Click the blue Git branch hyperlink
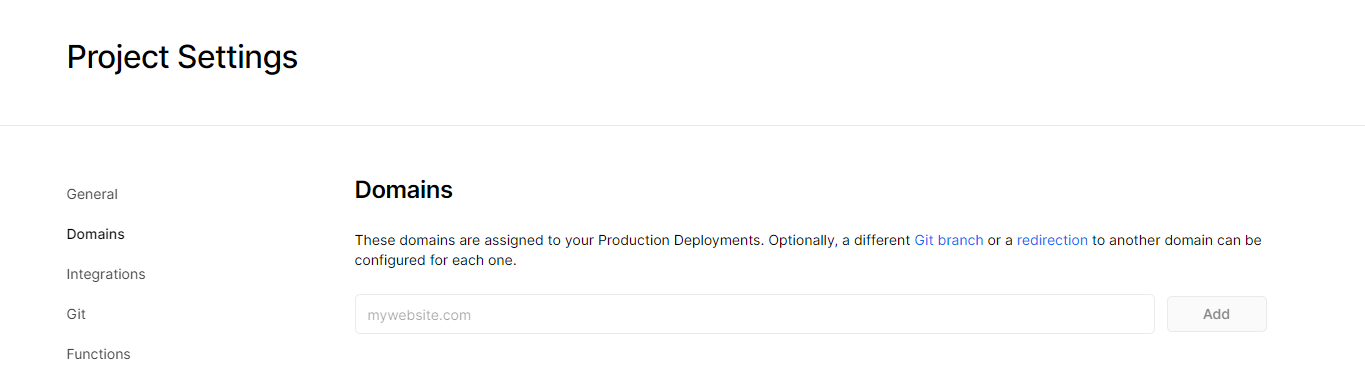 tap(949, 241)
